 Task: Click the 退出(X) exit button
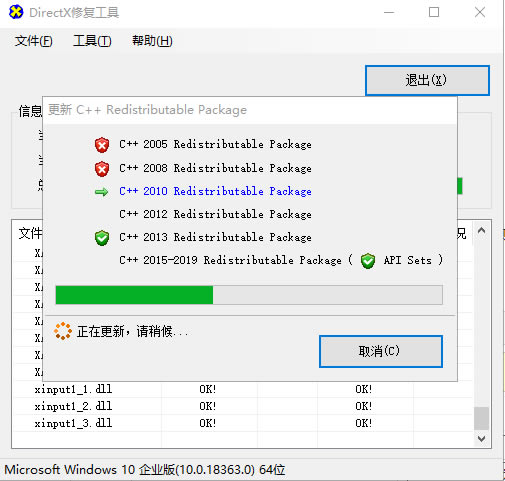point(427,80)
